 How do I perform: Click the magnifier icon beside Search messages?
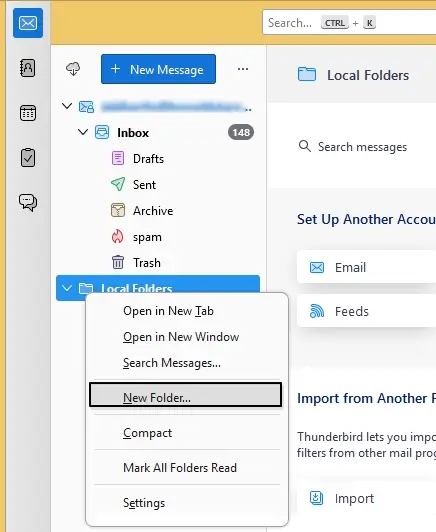(x=305, y=147)
